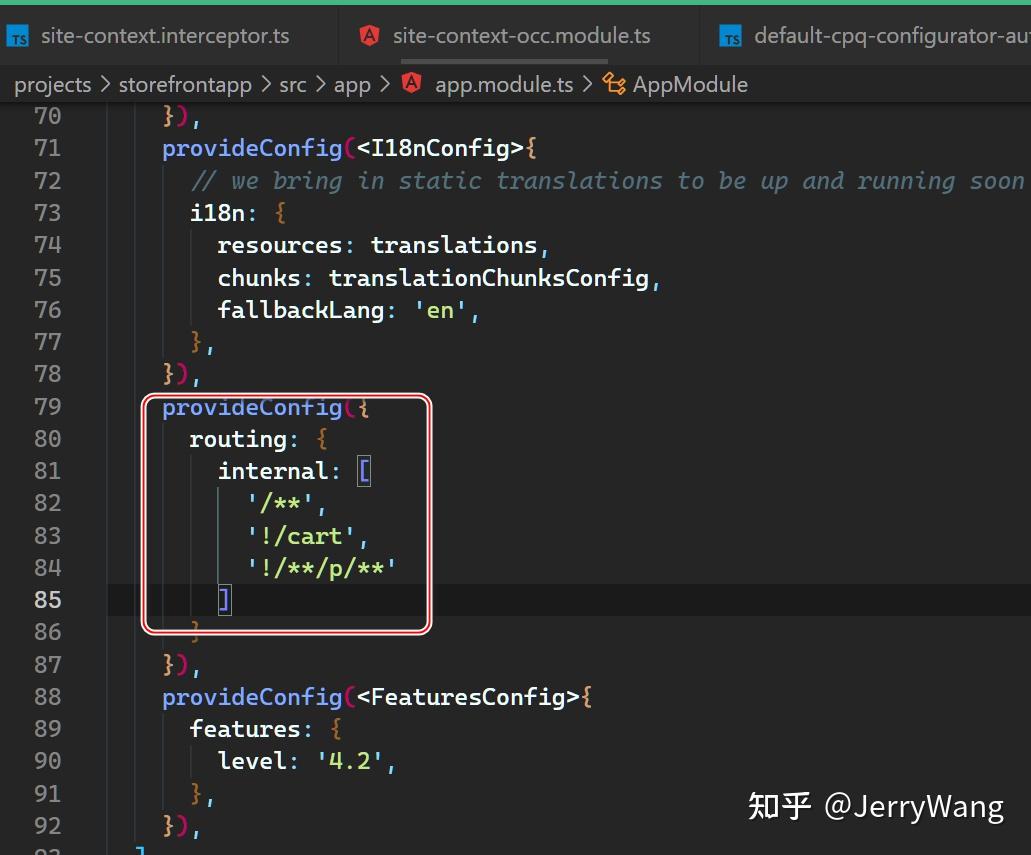This screenshot has width=1031, height=855.
Task: Open the src breadcrumb dropdown
Action: (292, 84)
